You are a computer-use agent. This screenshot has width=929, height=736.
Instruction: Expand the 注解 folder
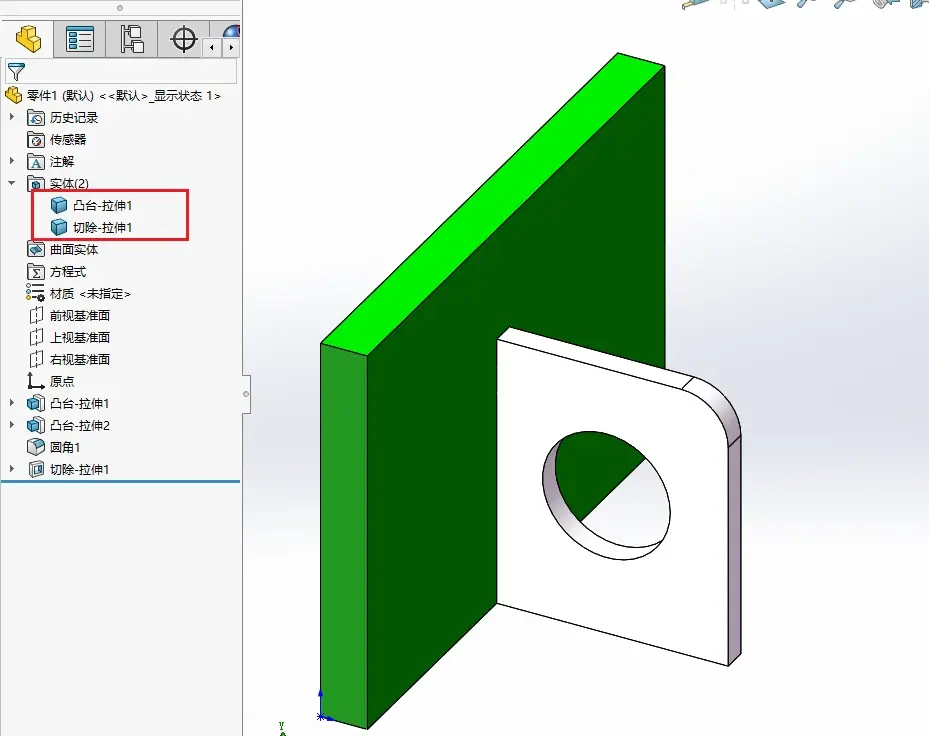click(x=12, y=161)
